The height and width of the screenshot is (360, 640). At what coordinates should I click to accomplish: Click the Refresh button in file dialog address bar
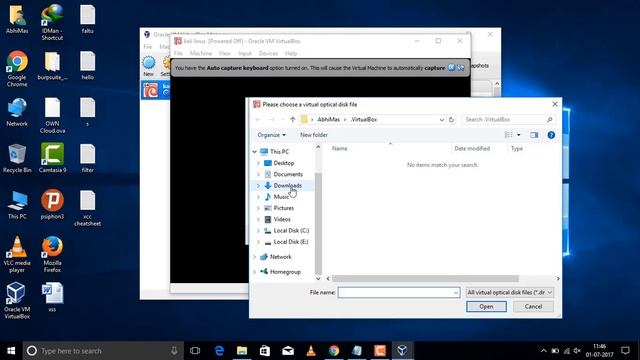coord(451,120)
